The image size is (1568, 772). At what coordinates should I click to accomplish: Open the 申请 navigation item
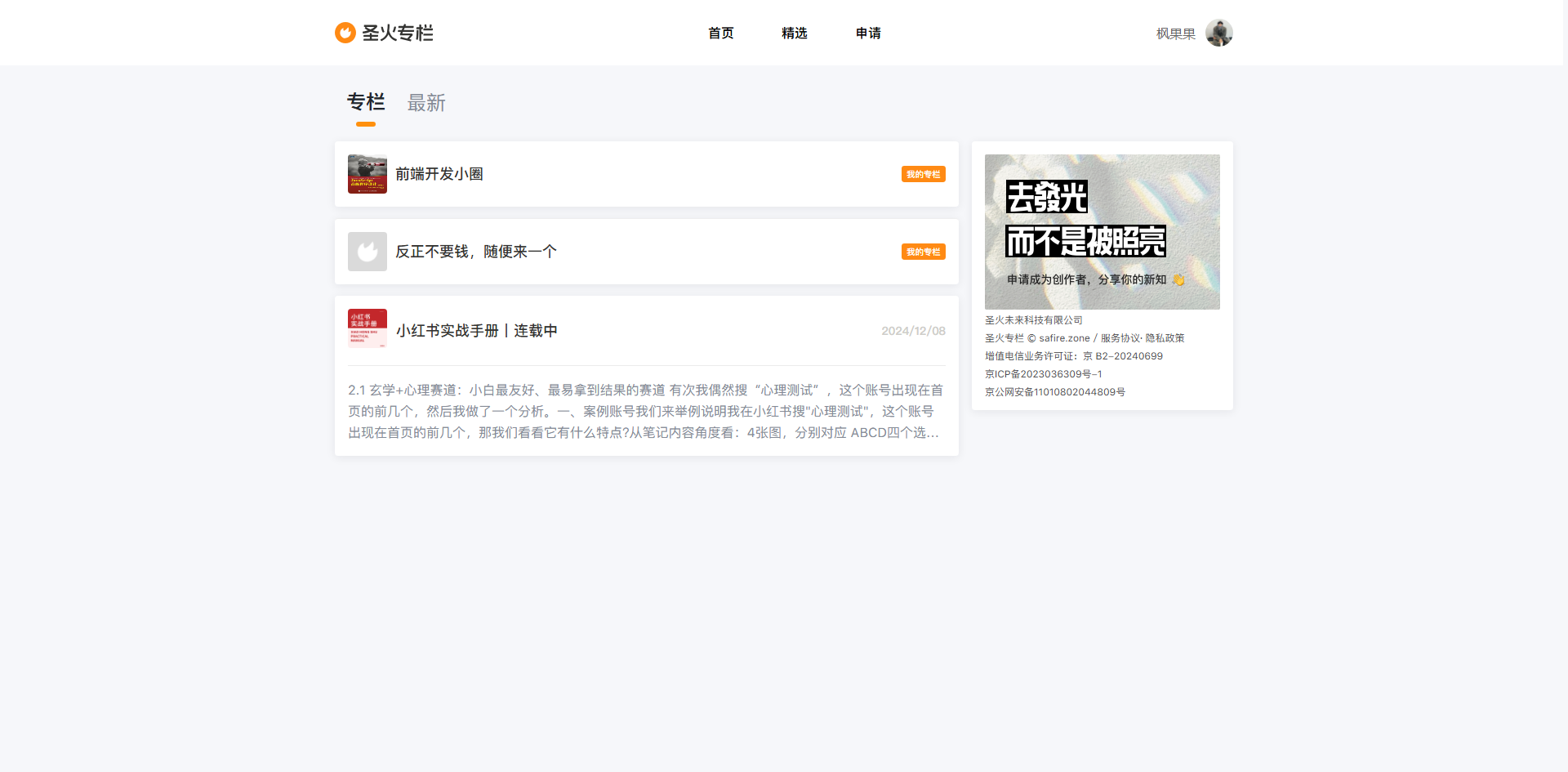[x=868, y=33]
